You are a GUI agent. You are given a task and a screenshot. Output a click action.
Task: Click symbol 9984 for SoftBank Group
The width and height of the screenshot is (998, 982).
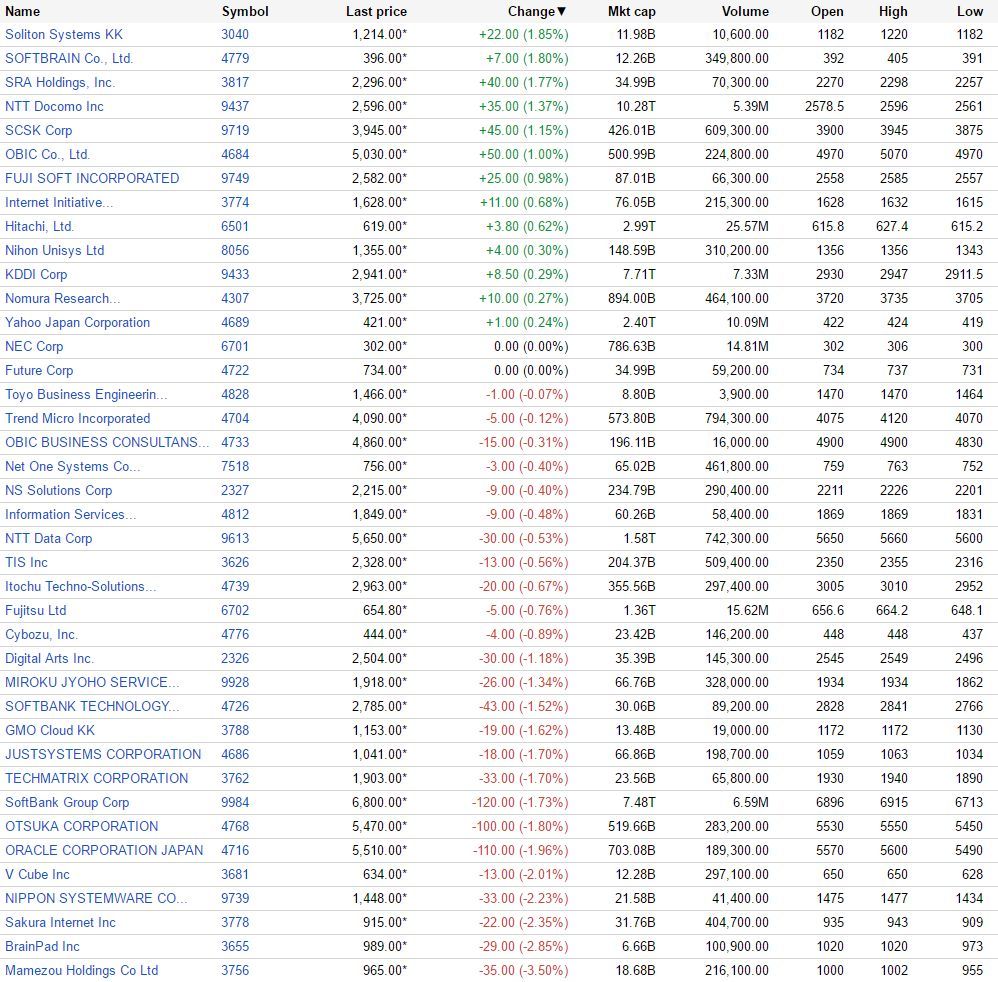235,803
